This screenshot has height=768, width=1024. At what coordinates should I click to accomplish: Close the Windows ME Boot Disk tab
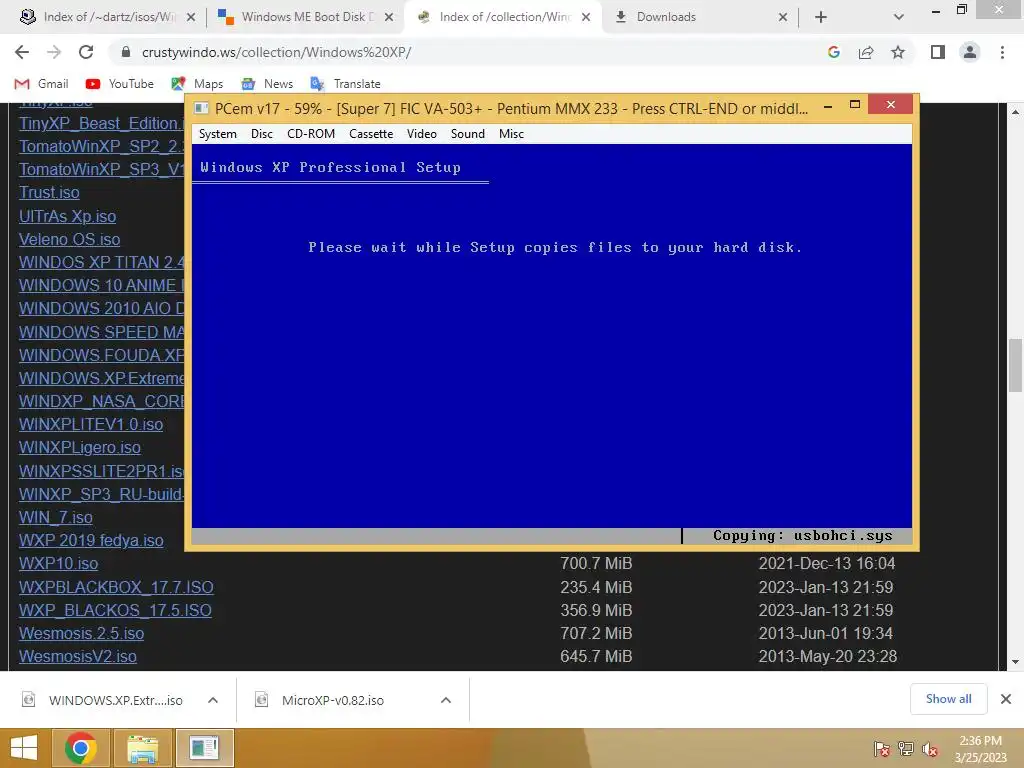point(389,17)
